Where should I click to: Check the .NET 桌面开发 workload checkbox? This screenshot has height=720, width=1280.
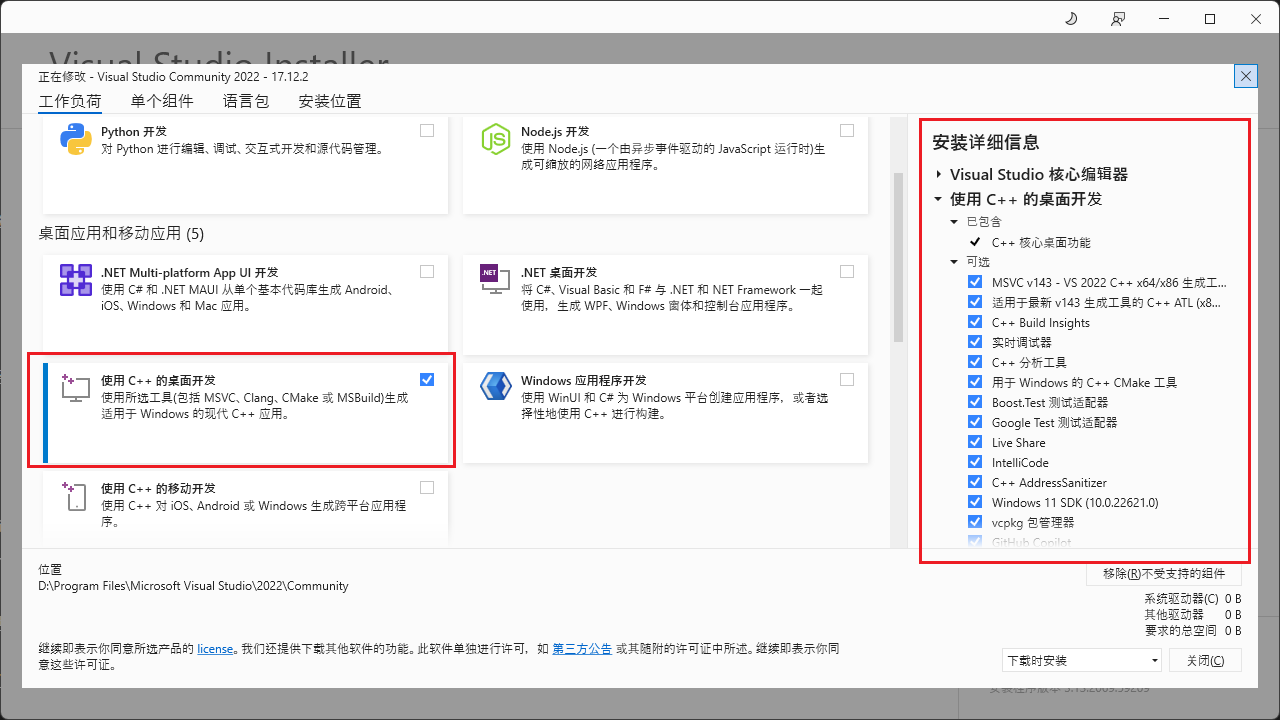[847, 271]
